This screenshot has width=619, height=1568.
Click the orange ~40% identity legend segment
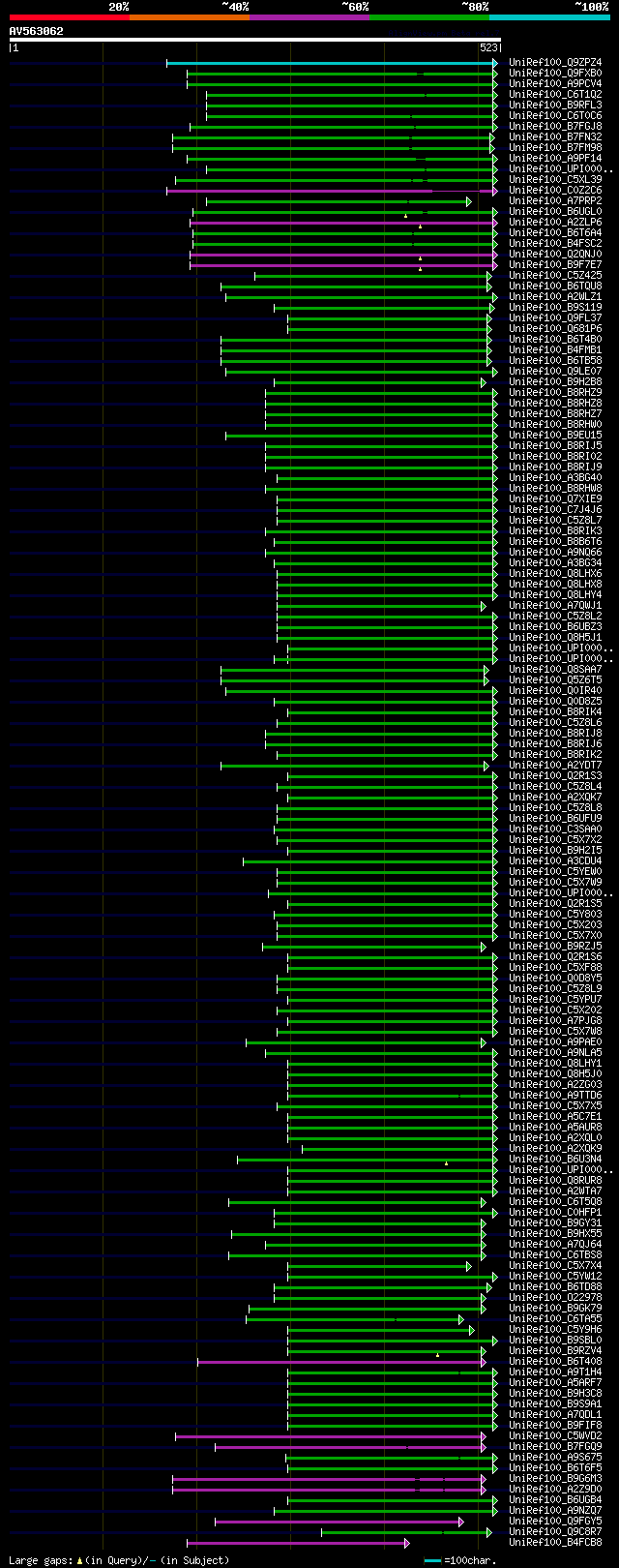coord(190,17)
